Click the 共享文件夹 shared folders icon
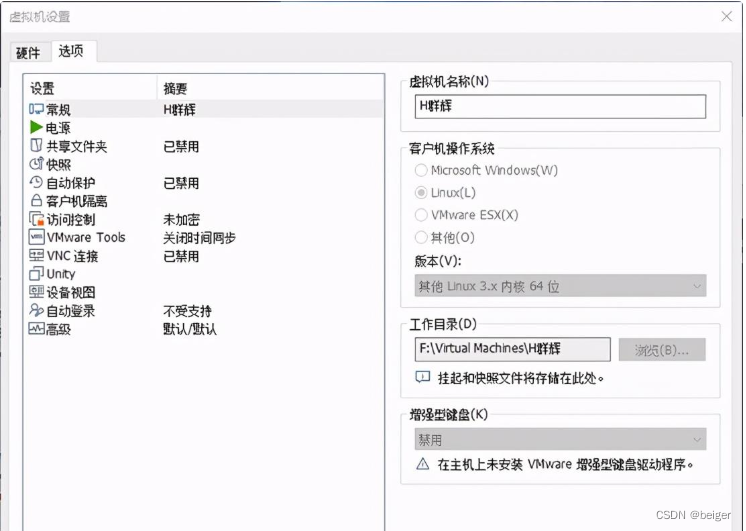The width and height of the screenshot is (746, 531). click(36, 146)
